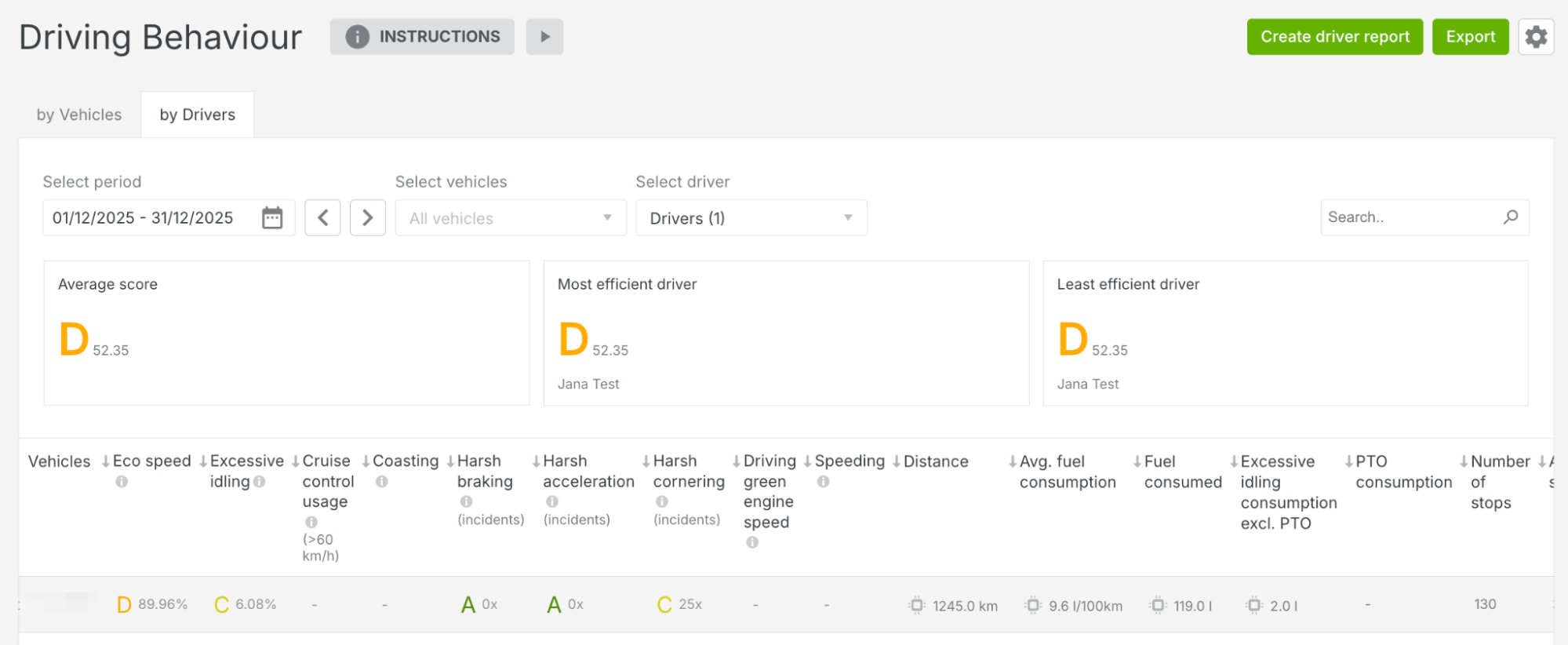Click Coasting column info icon
Screen dimensions: 1568x645
tap(382, 482)
